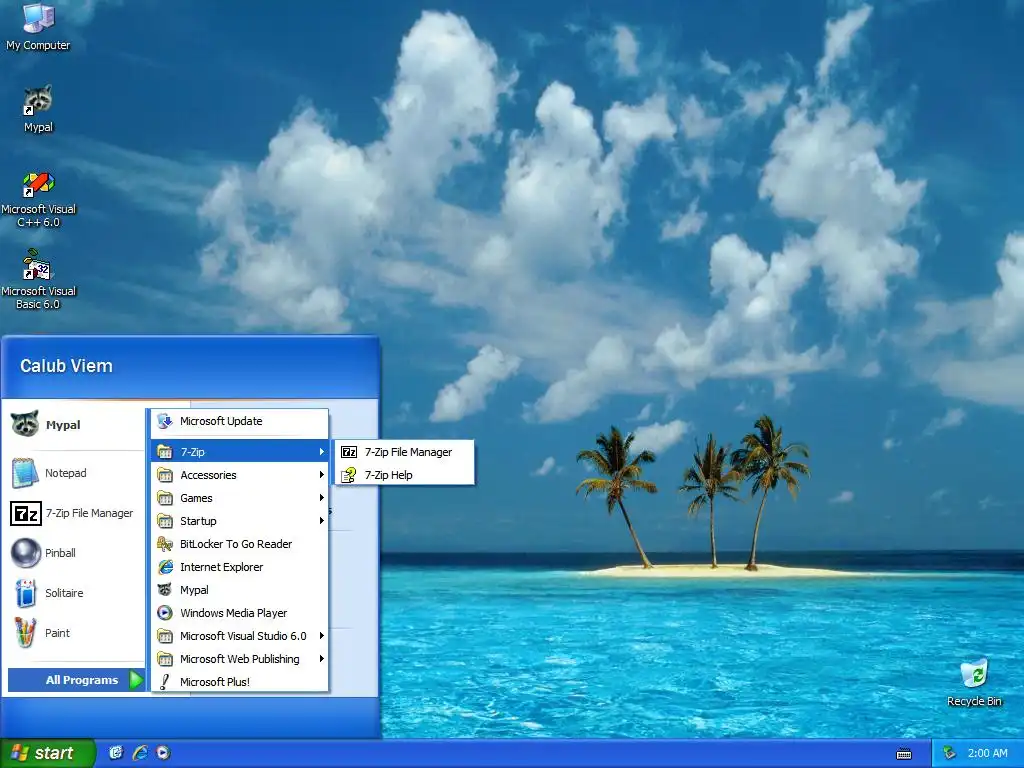Click the Paint brushes icon

(x=25, y=633)
